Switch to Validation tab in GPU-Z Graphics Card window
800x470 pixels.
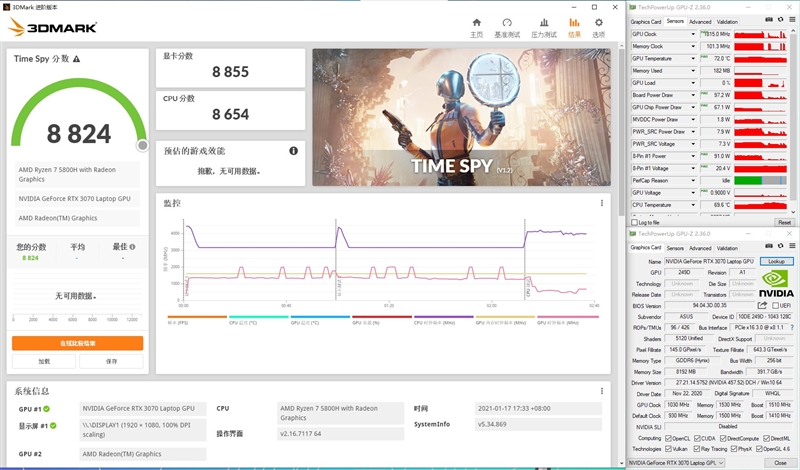727,248
